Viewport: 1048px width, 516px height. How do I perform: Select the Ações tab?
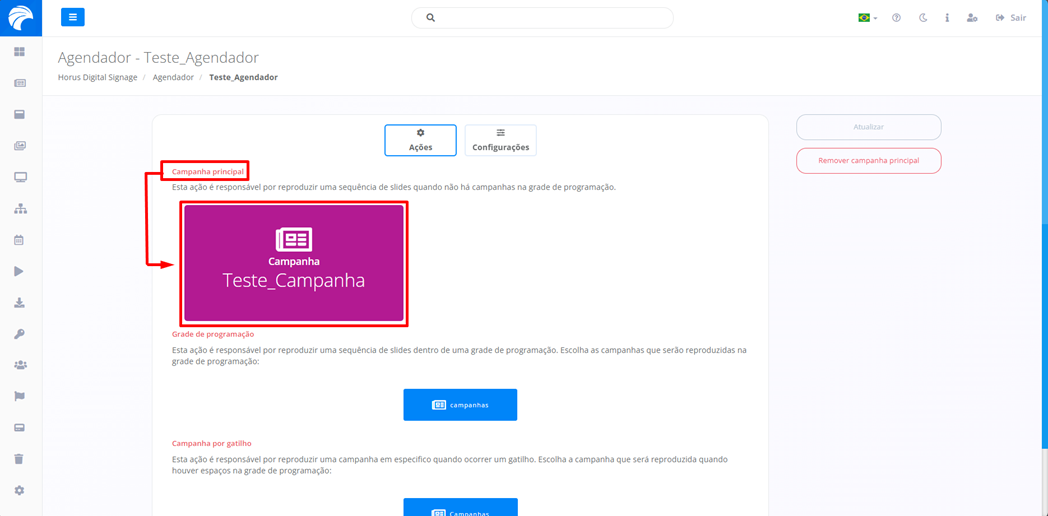(x=420, y=140)
